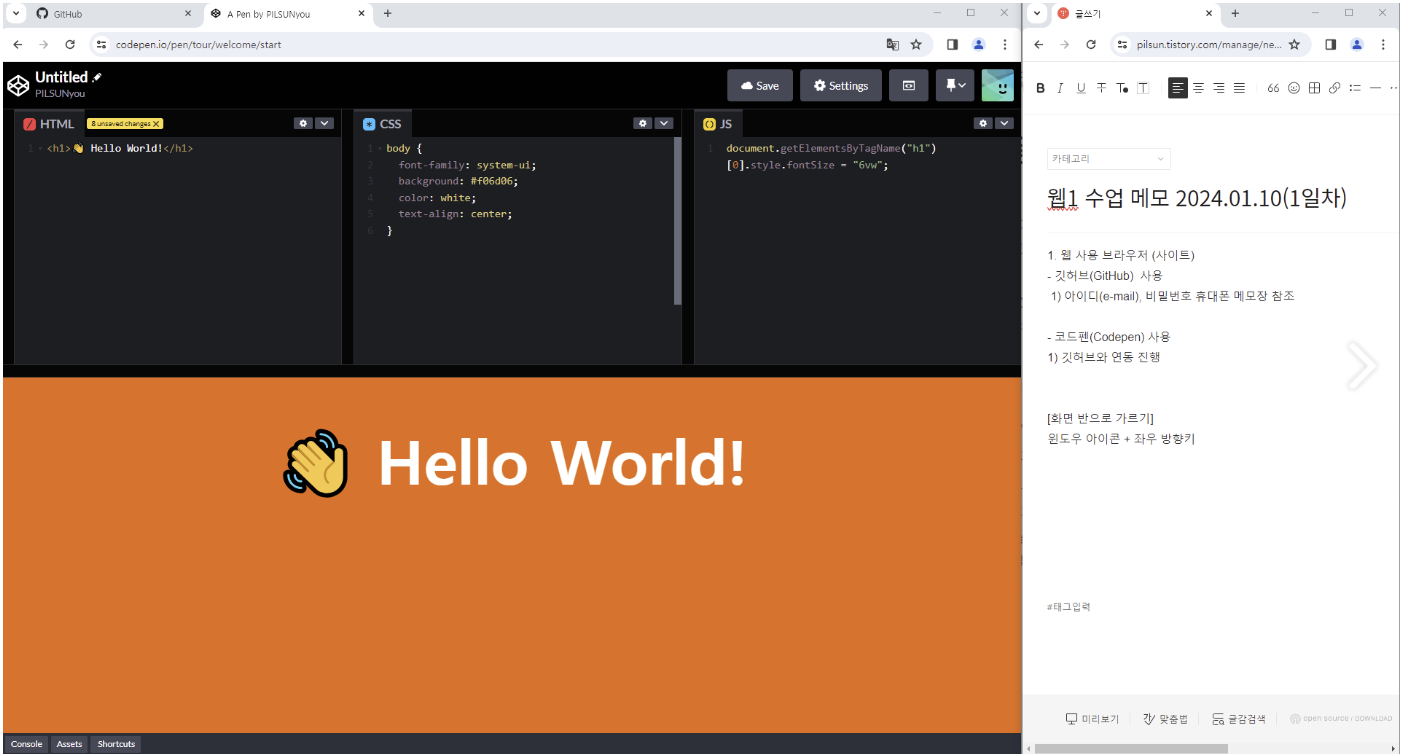Toggle italic in Tistory editor
Viewport: 1402px width, 754px height.
pos(1060,88)
